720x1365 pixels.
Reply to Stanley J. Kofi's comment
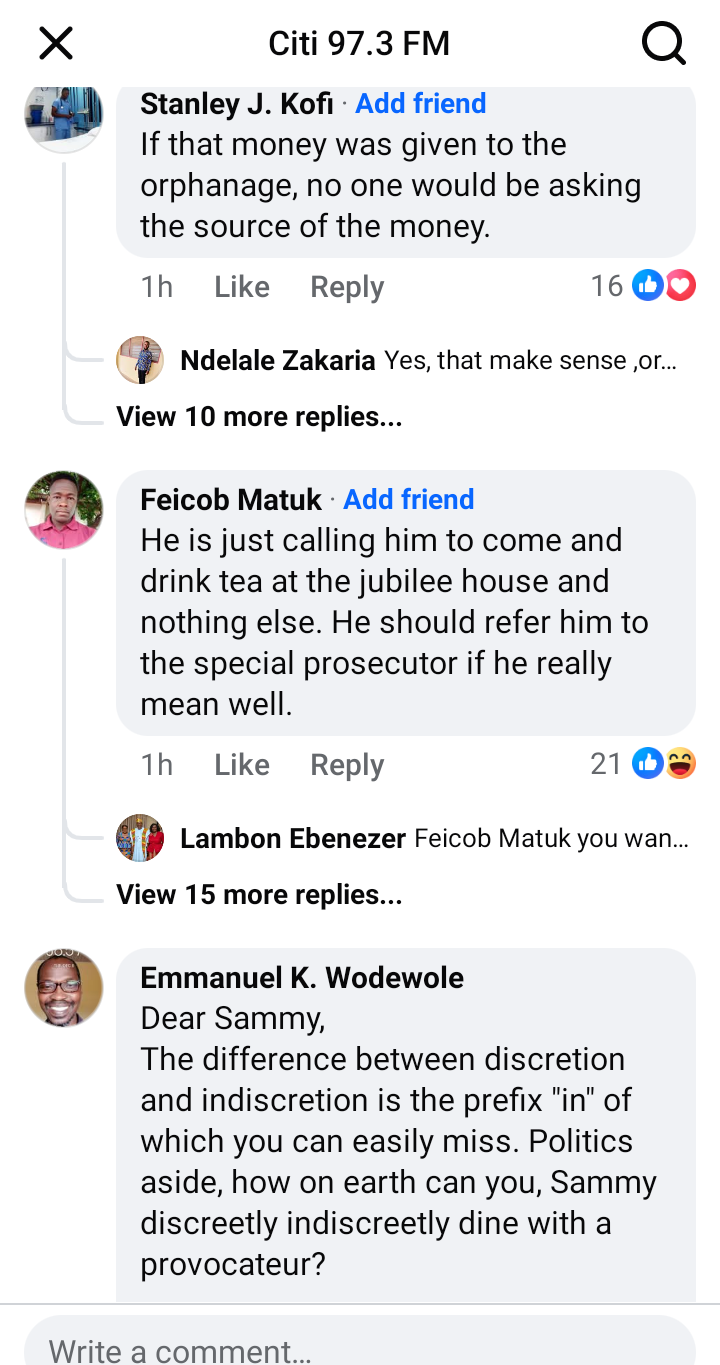[347, 287]
